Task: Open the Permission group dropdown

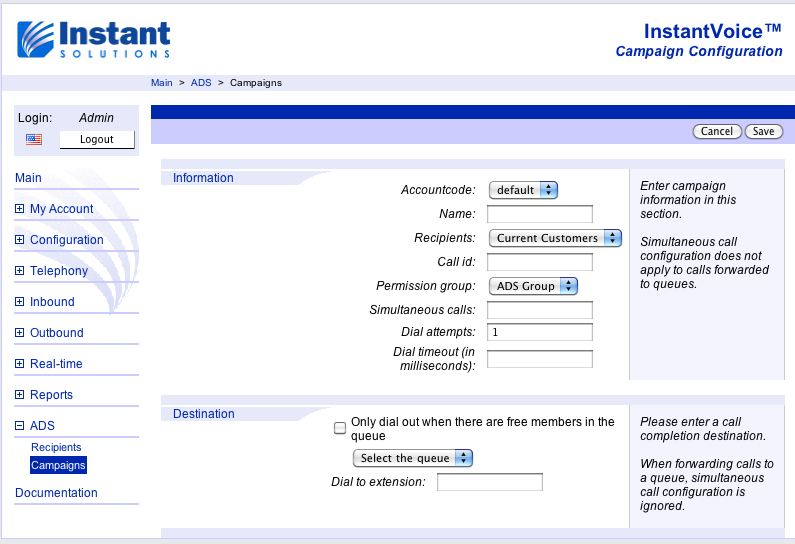Action: (533, 286)
